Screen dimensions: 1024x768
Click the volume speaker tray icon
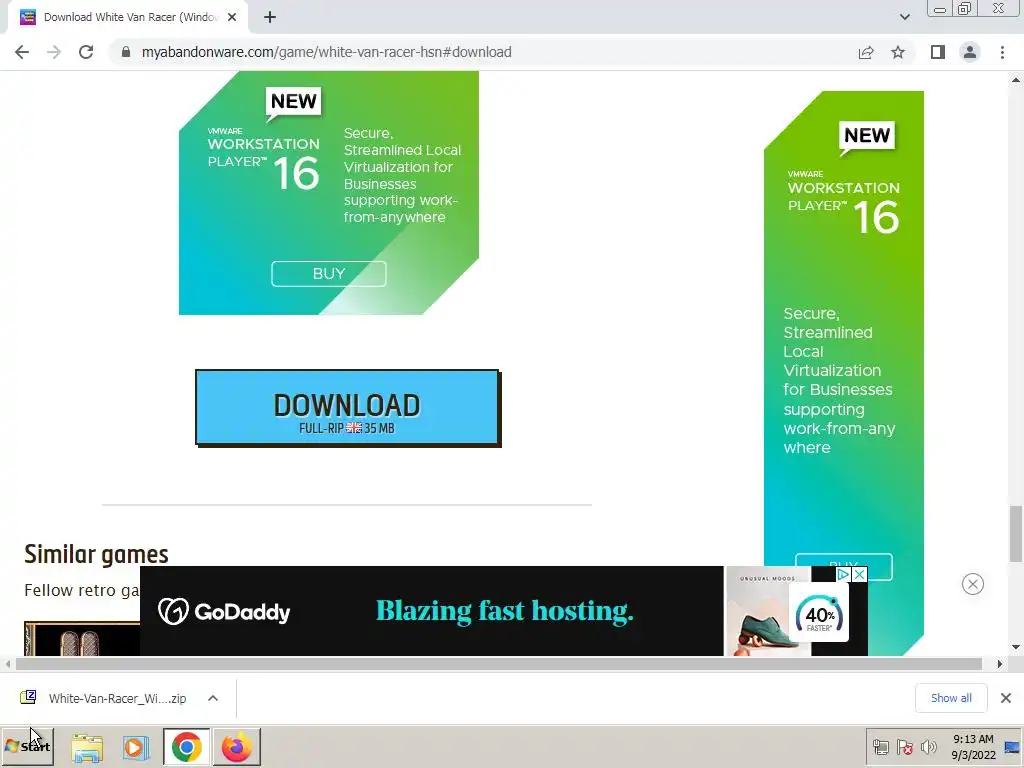(x=928, y=747)
